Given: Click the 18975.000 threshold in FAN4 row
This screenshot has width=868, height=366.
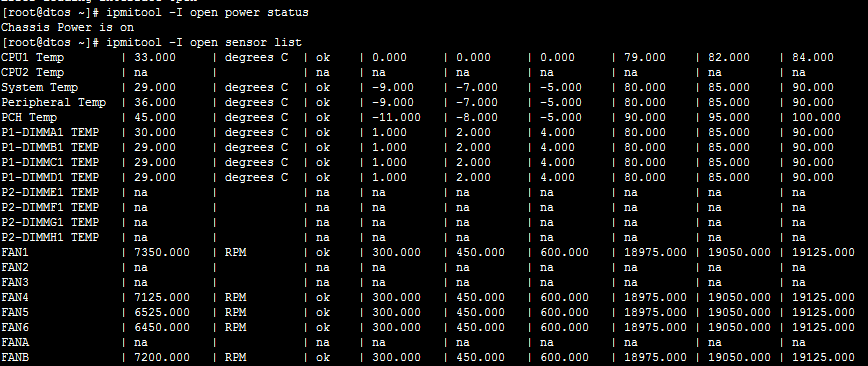Looking at the screenshot, I should pyautogui.click(x=655, y=297).
